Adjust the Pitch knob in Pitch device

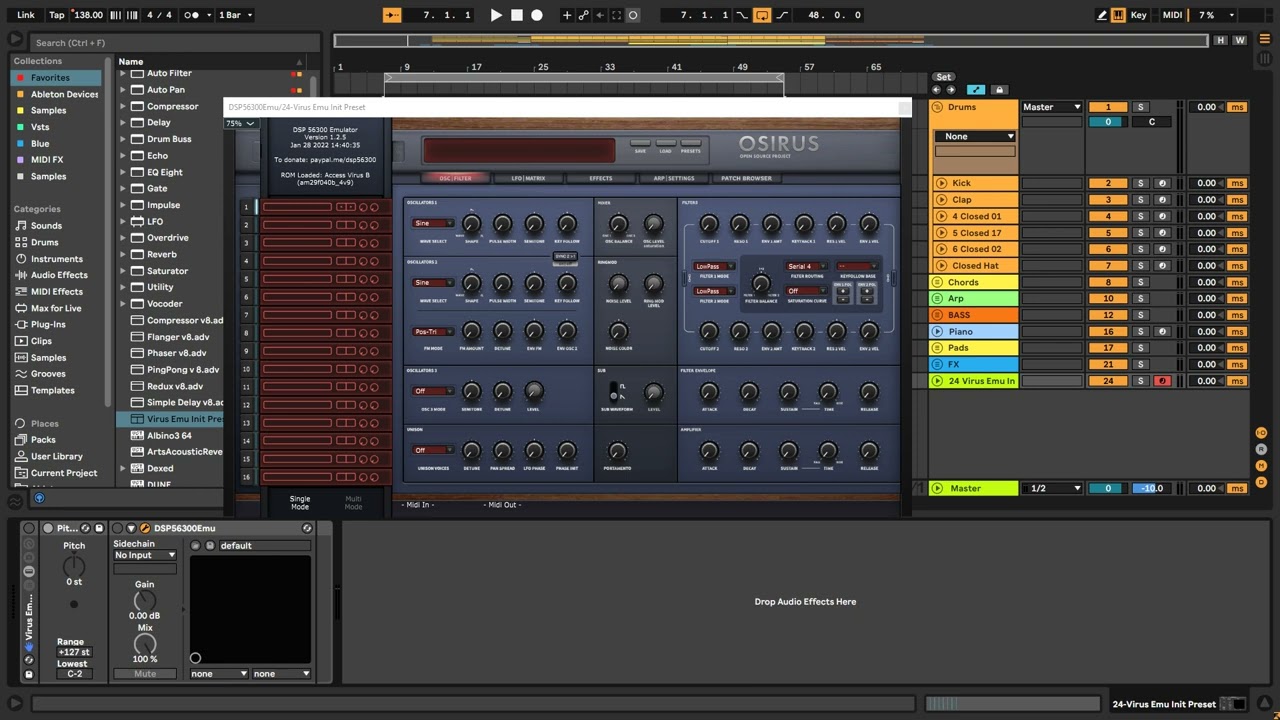(x=74, y=567)
